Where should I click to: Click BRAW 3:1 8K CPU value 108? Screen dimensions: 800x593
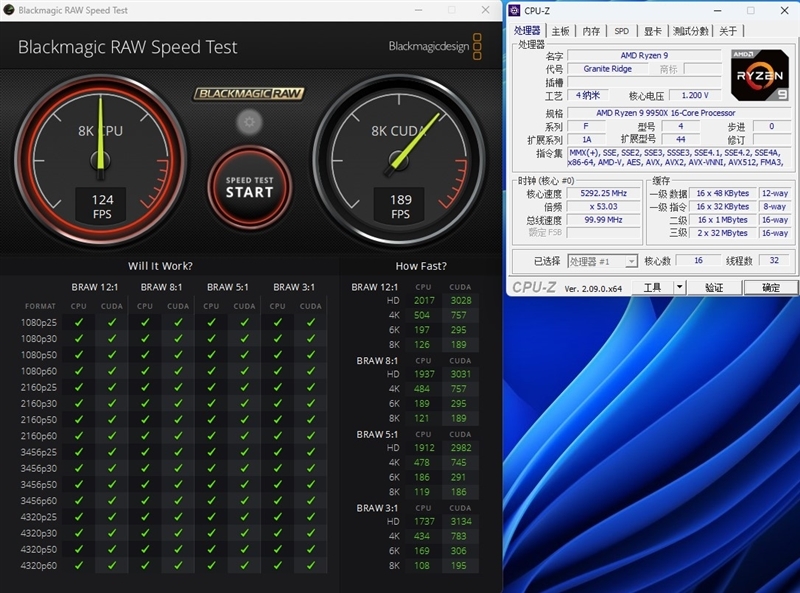[421, 565]
